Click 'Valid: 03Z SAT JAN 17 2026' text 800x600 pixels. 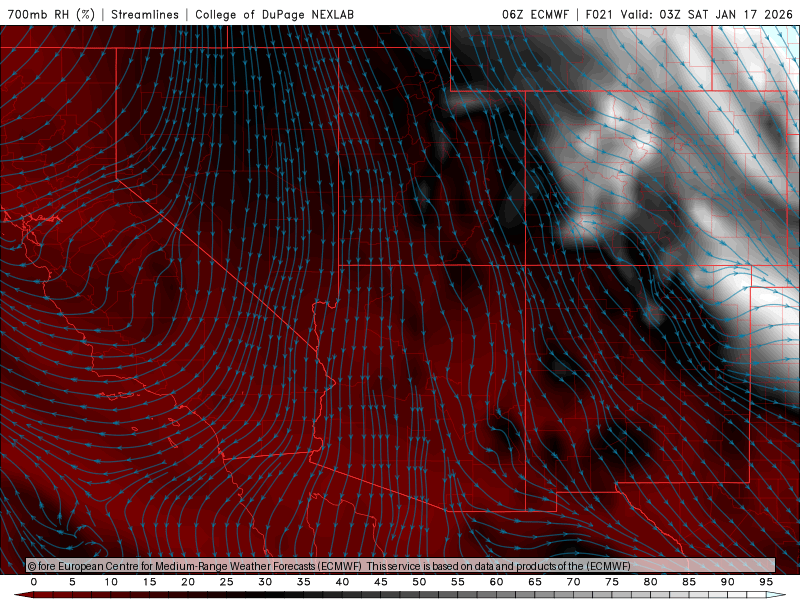click(707, 14)
